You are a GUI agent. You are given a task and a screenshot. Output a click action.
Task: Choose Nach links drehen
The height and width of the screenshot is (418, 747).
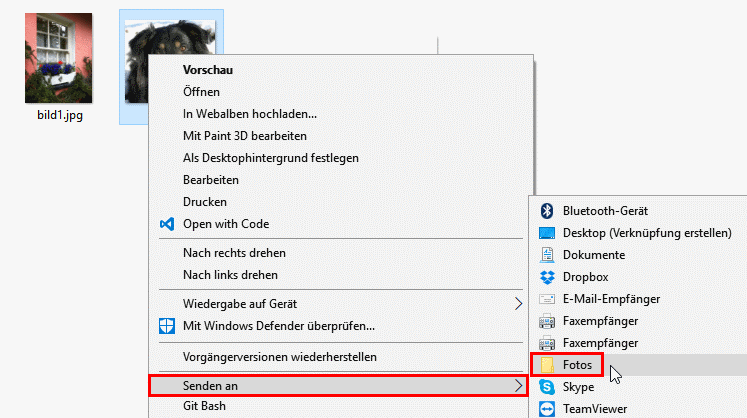230,275
